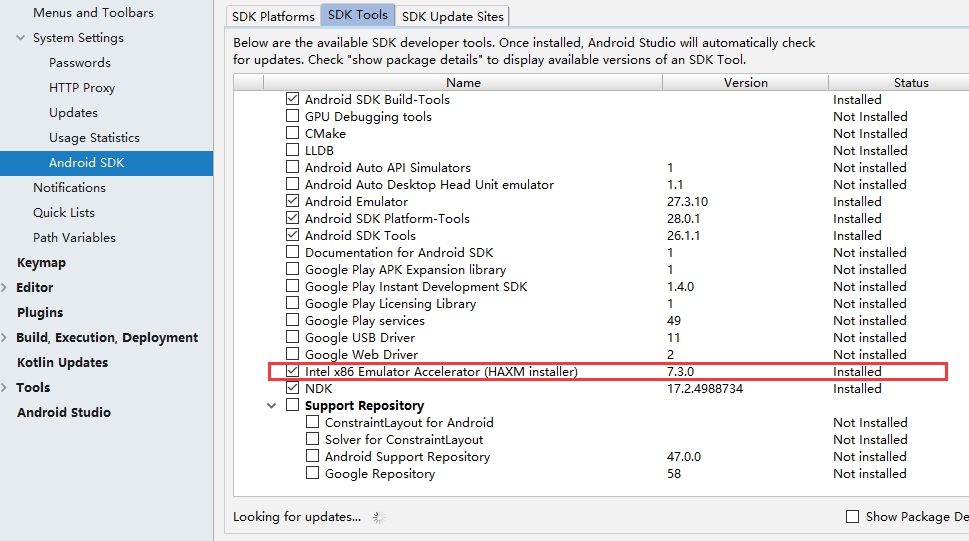Collapse the Support Repository group
Image resolution: width=969 pixels, height=541 pixels.
click(271, 406)
